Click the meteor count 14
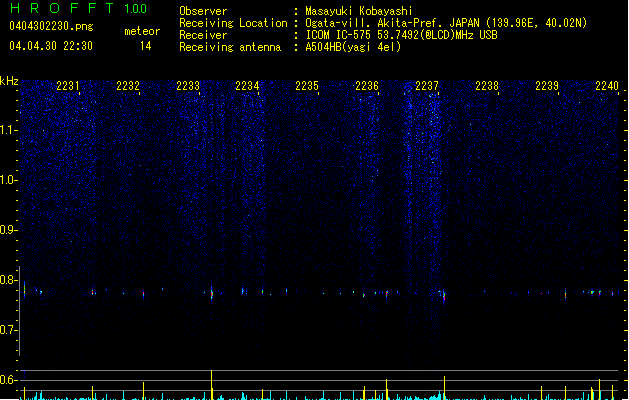 (x=145, y=46)
